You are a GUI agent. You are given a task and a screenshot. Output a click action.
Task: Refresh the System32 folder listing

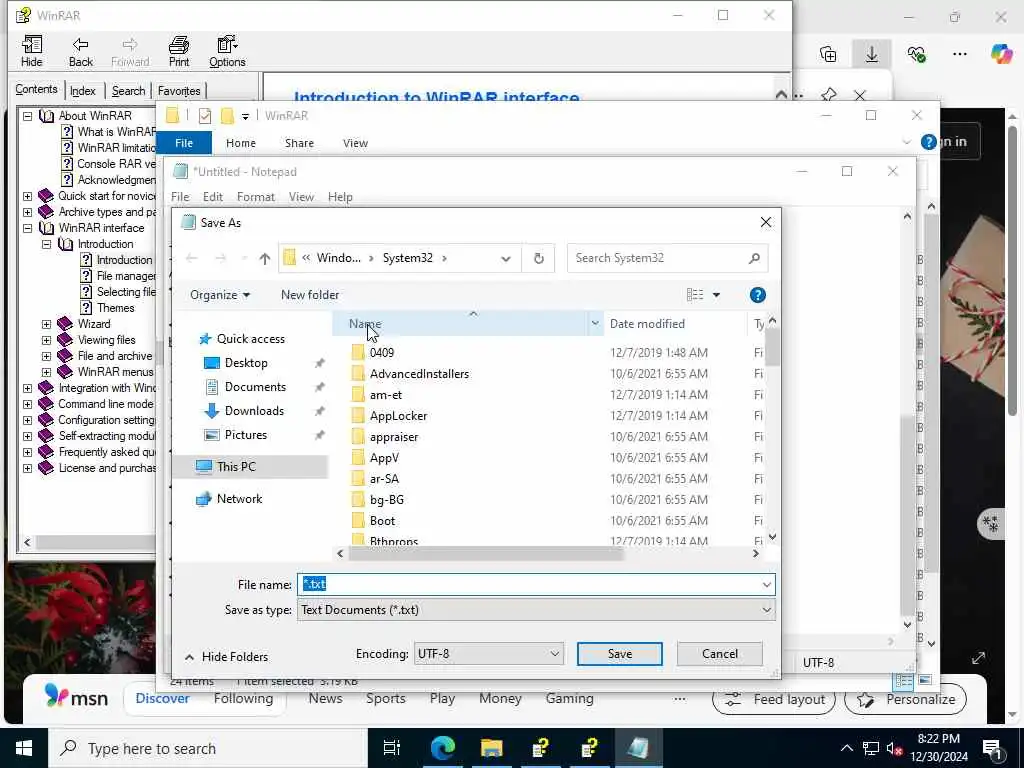coord(538,258)
